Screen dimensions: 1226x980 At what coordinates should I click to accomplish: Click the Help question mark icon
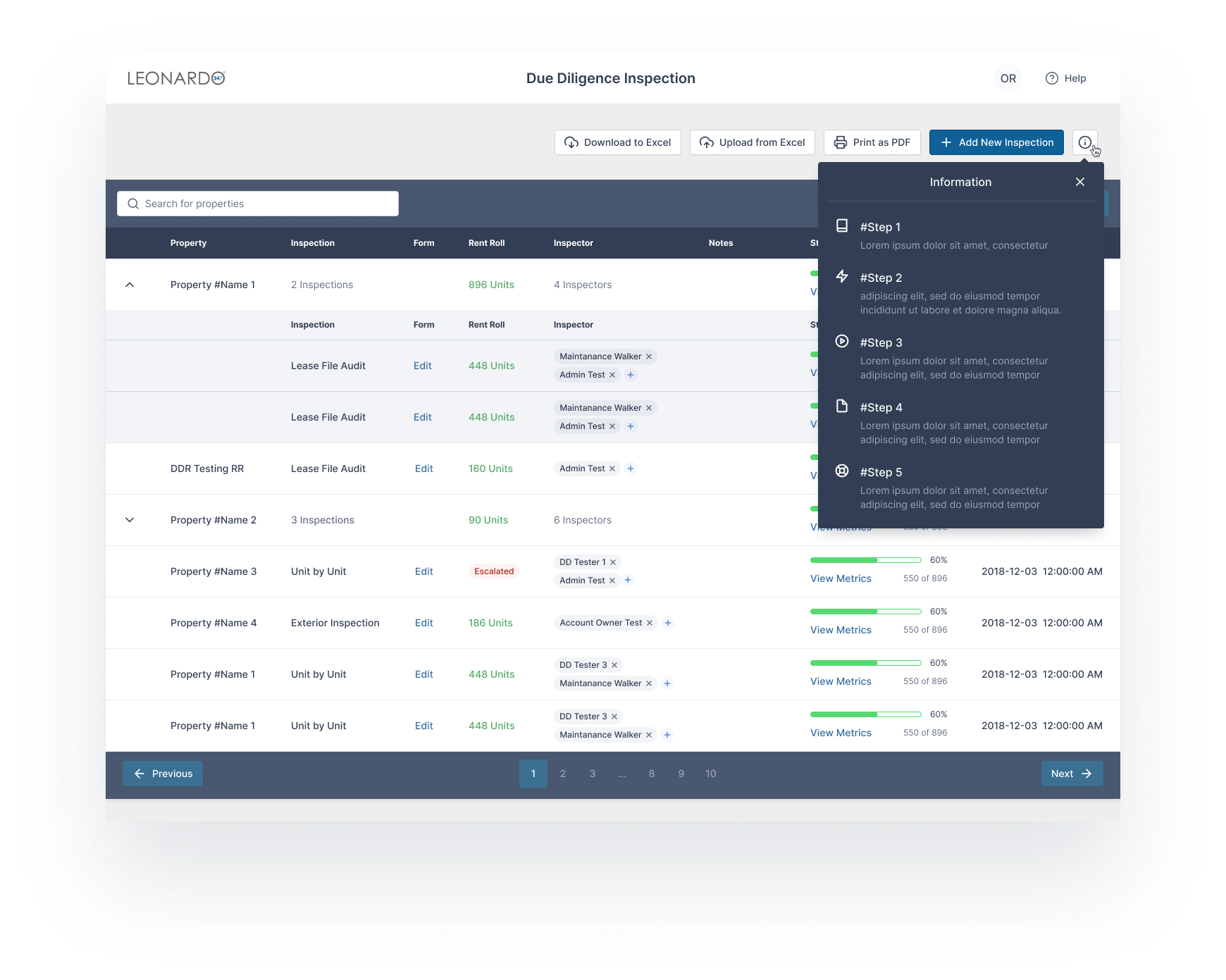(1051, 78)
